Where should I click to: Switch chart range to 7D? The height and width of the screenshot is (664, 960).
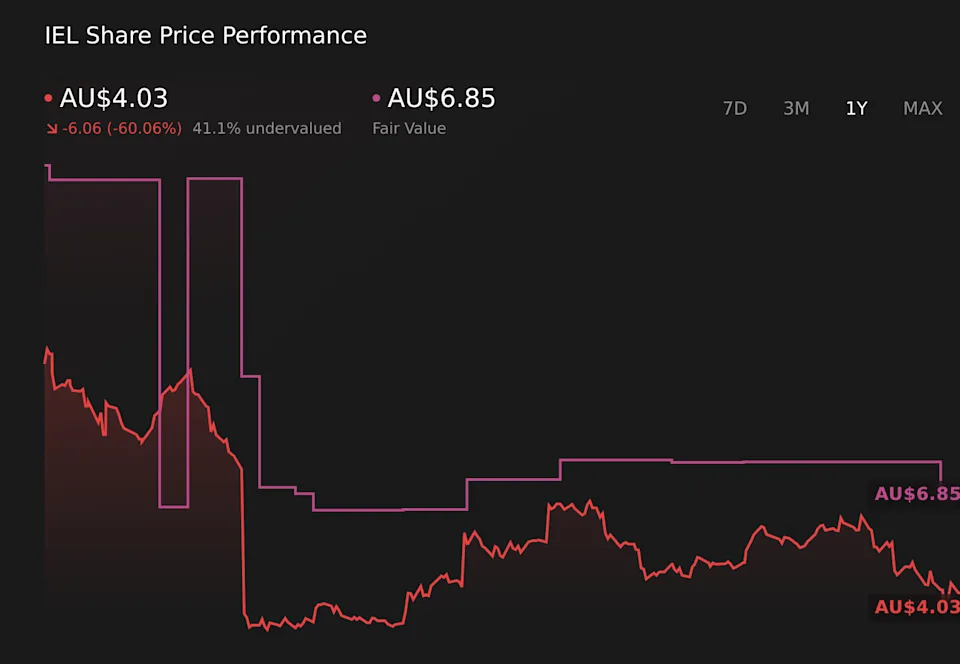[735, 108]
